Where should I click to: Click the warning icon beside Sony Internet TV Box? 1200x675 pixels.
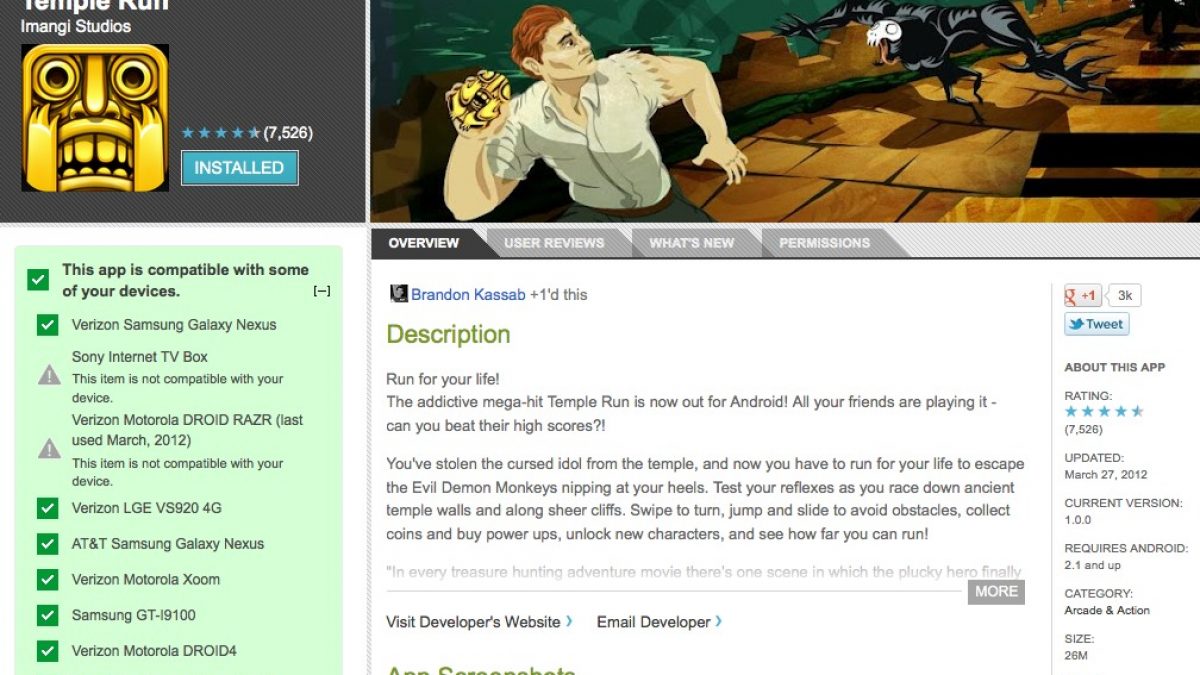[x=49, y=375]
